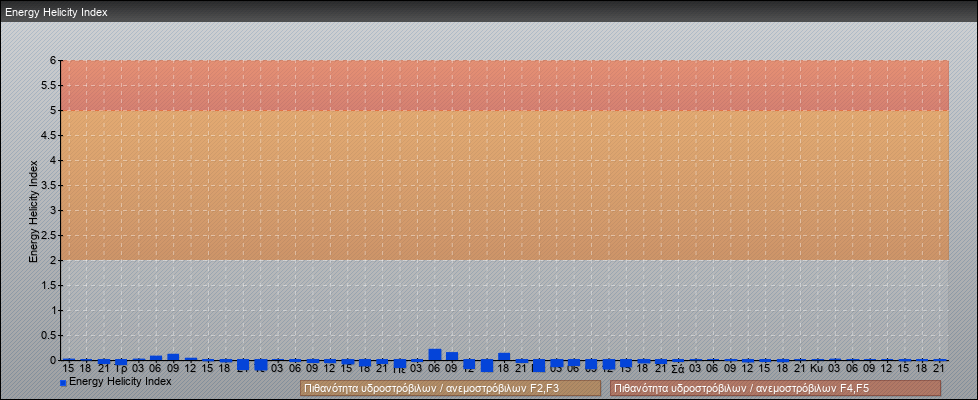Click the y-axis value 4
The image size is (978, 400).
(53, 160)
